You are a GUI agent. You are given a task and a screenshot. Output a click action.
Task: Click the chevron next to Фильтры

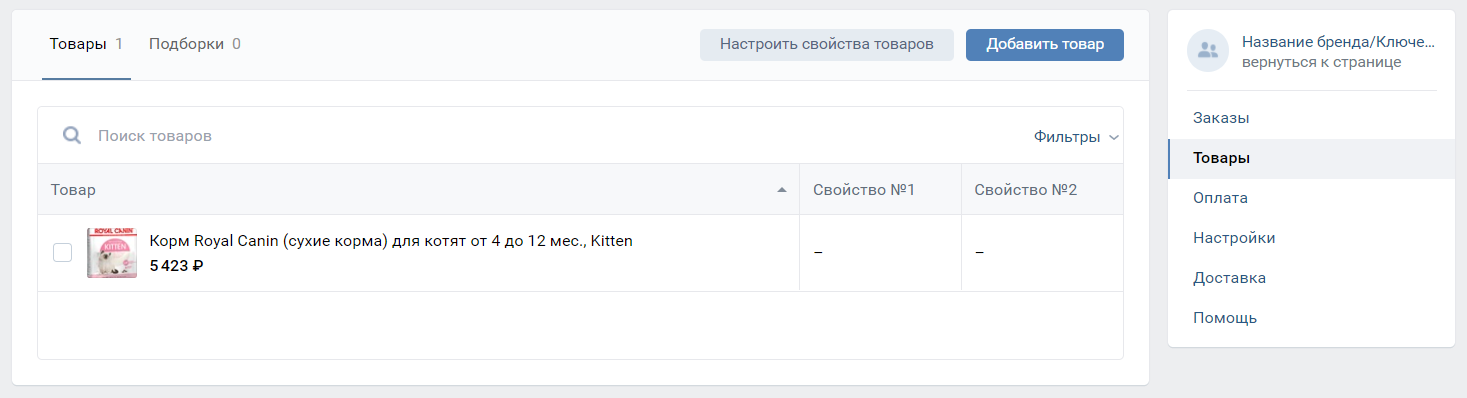(1113, 138)
